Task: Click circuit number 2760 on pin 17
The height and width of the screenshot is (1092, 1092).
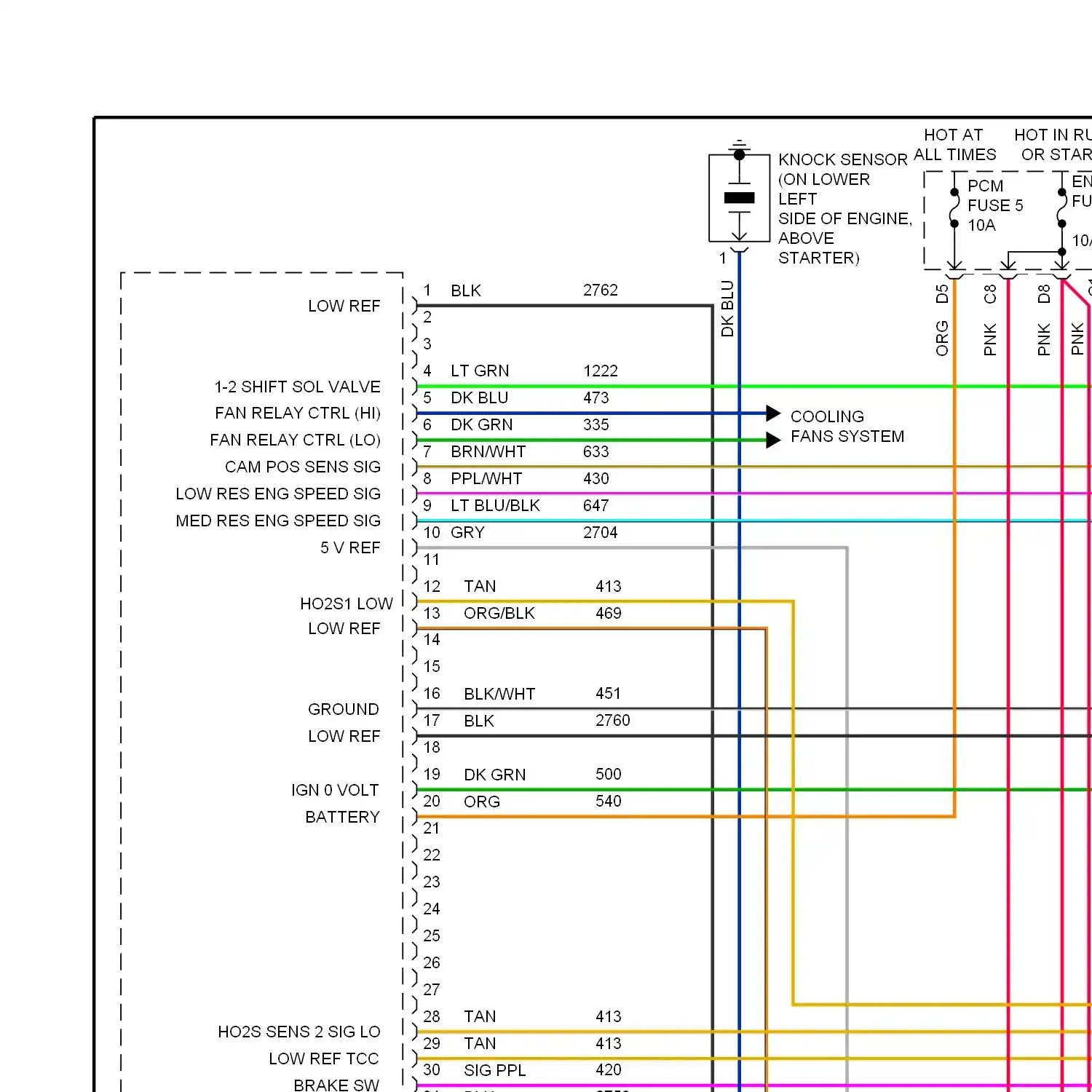Action: tap(613, 721)
